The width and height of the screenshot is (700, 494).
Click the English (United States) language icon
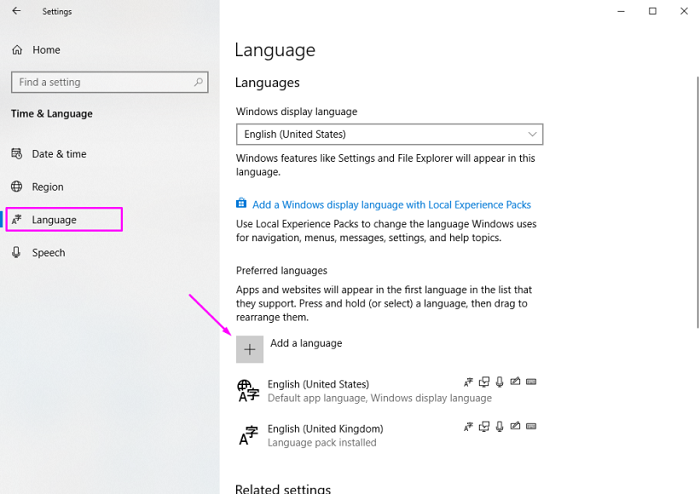[248, 391]
